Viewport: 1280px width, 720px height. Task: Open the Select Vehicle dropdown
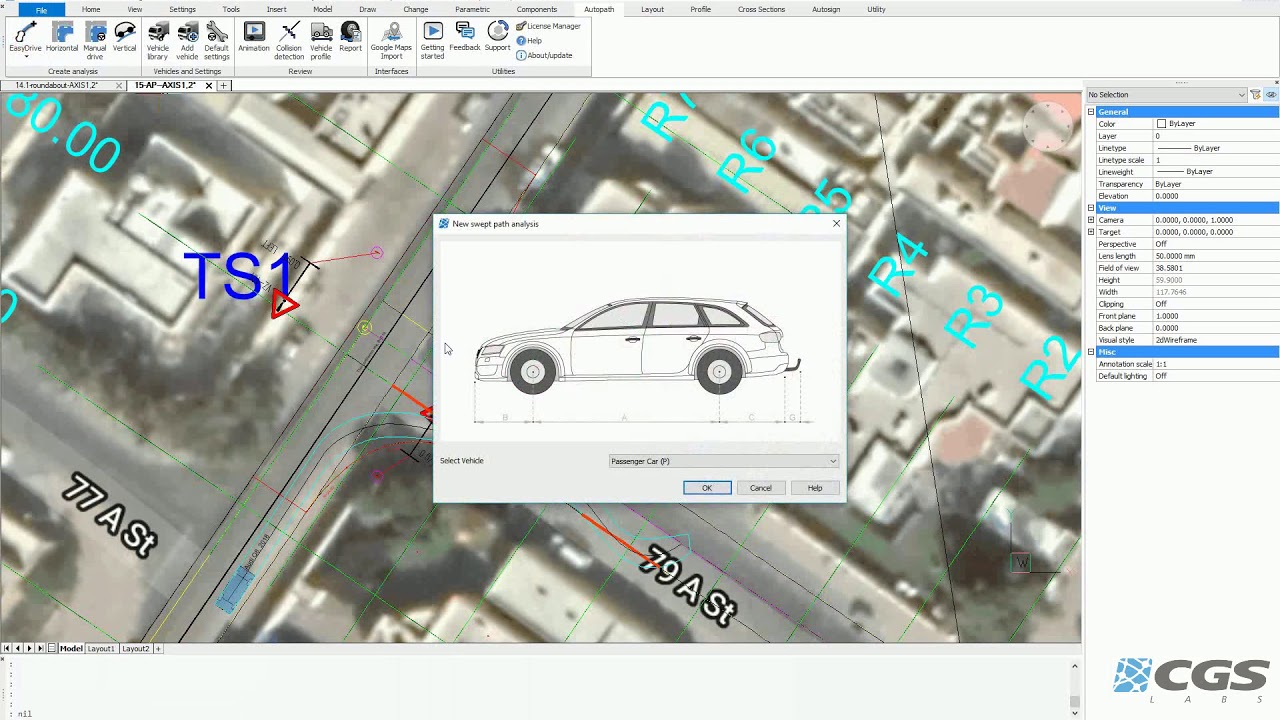click(x=724, y=461)
